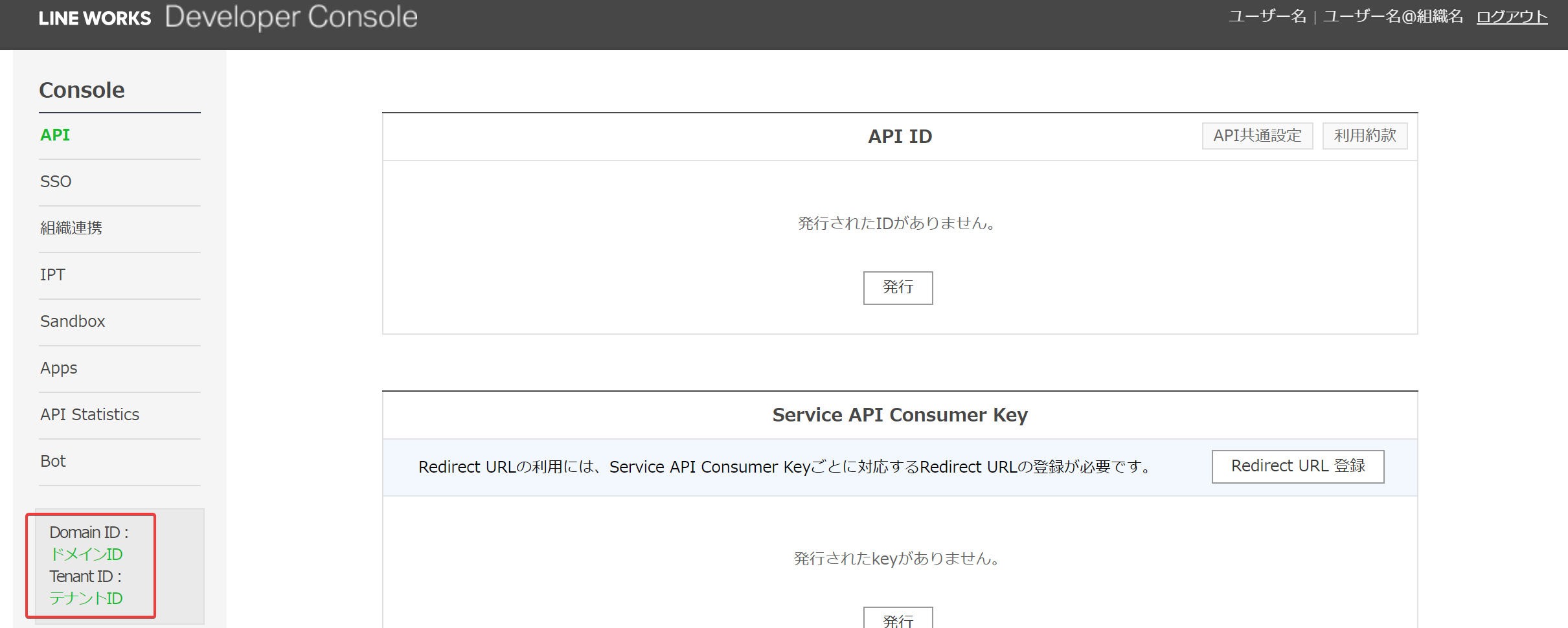The width and height of the screenshot is (1568, 628).
Task: Open the 利用約款 terms button
Action: 1365,136
